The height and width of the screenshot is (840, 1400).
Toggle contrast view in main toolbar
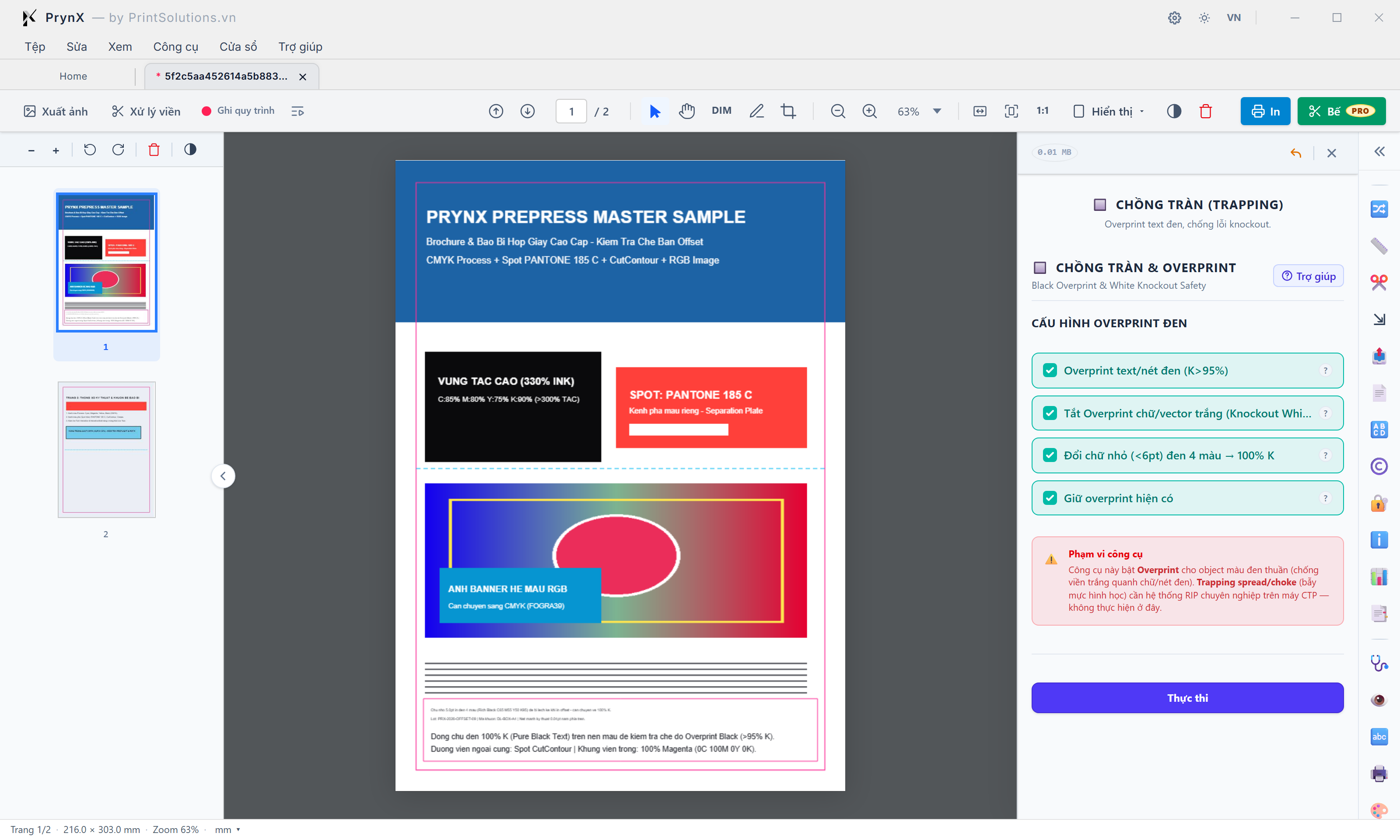pyautogui.click(x=1174, y=111)
